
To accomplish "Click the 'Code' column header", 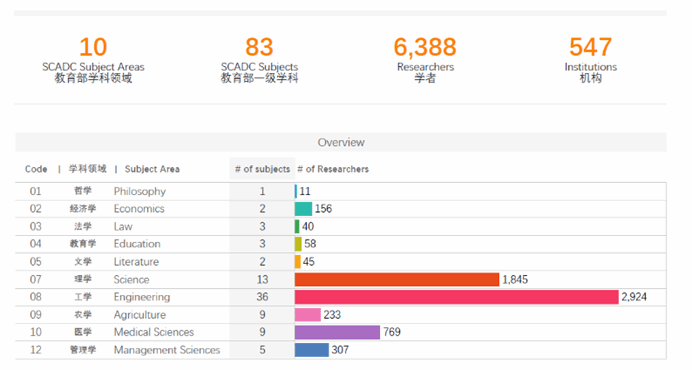I will pos(36,169).
